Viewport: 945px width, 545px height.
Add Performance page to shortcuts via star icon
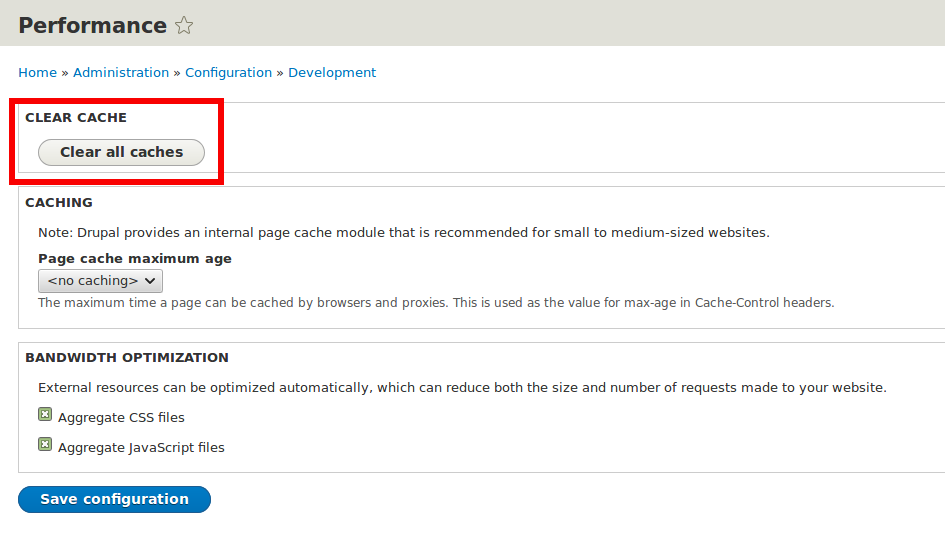[x=184, y=25]
